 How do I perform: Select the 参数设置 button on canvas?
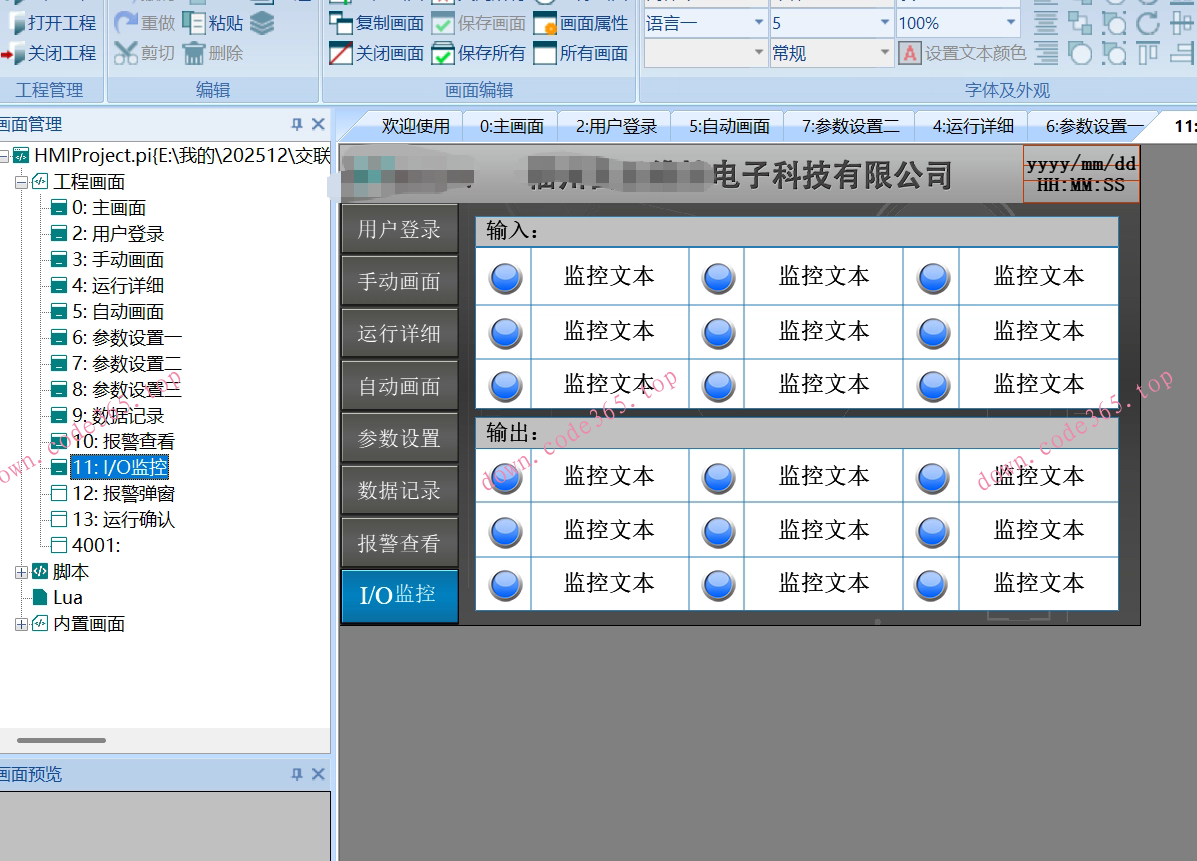coord(399,437)
